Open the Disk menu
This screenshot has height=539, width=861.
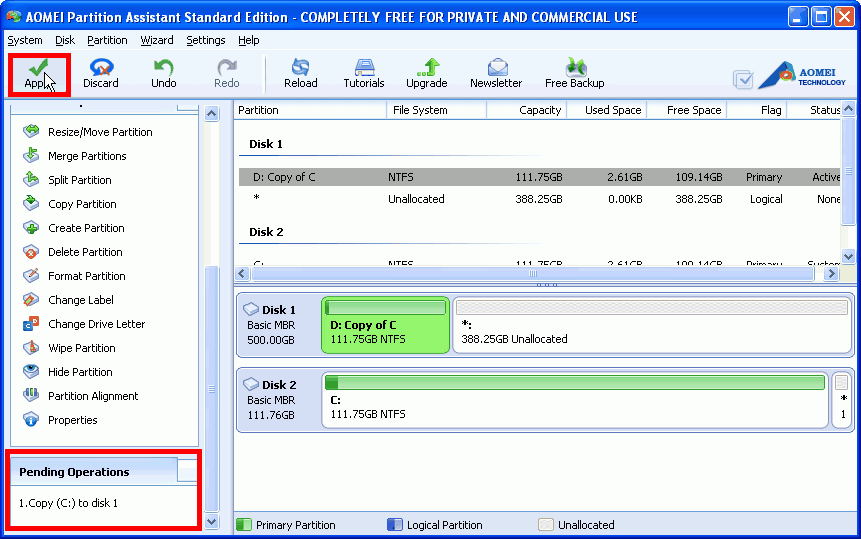click(65, 40)
